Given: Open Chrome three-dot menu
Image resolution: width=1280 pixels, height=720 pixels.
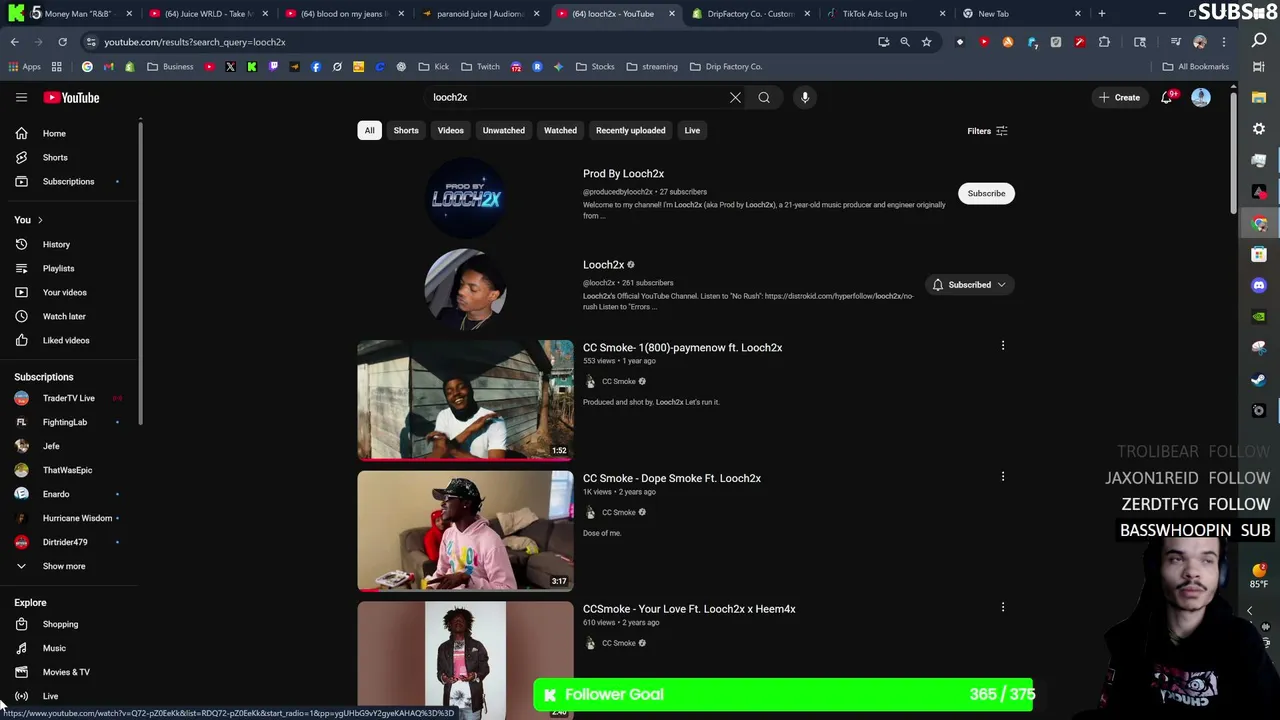Looking at the screenshot, I should click(1224, 42).
